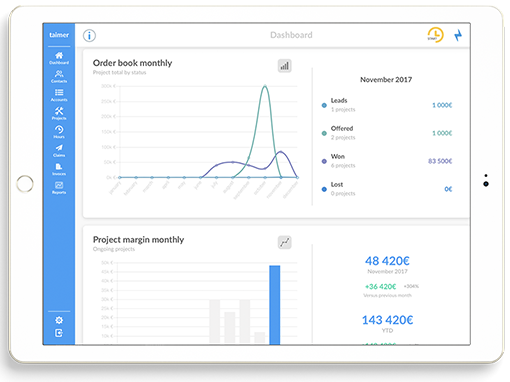
Task: Select the Offered status row
Action: [387, 133]
